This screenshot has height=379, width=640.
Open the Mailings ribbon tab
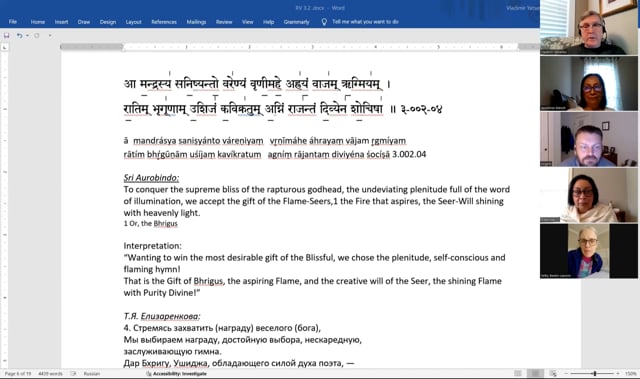click(196, 22)
